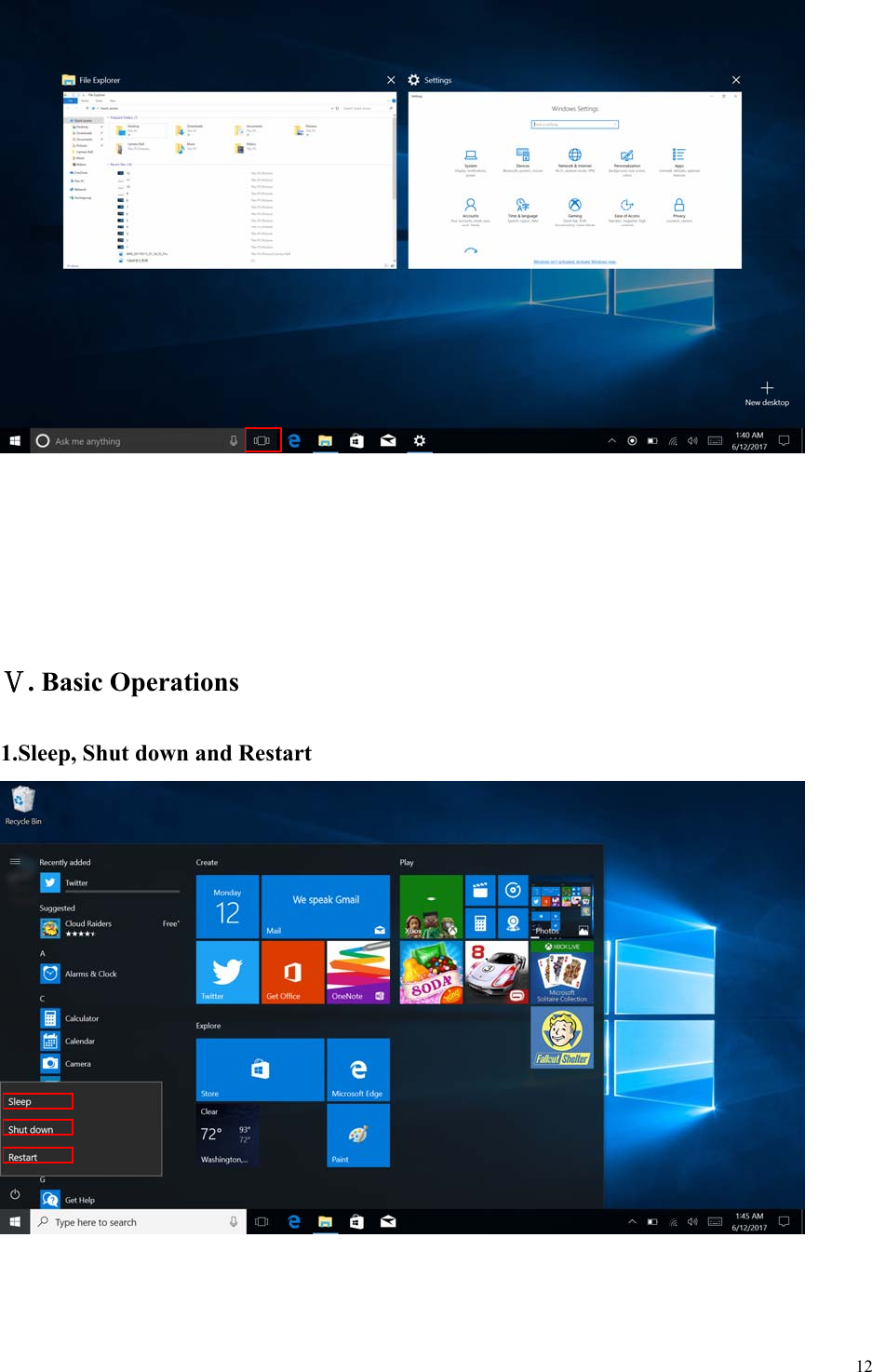This screenshot has height=1372, width=872.
Task: Open Gaming category in Windows Settings
Action: (x=575, y=211)
